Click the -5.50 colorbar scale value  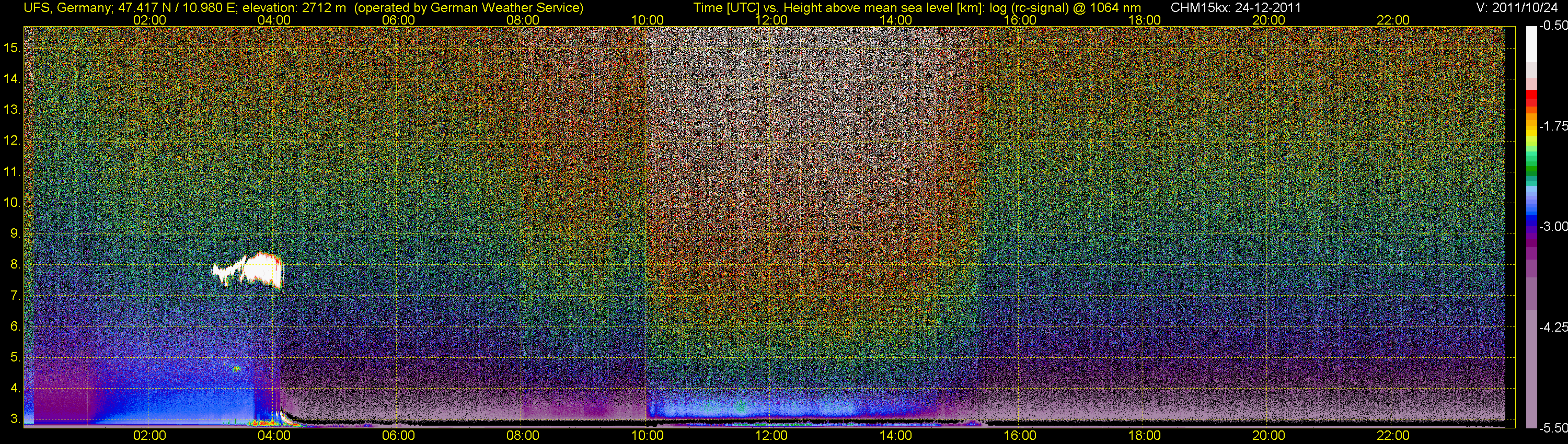point(1553,428)
